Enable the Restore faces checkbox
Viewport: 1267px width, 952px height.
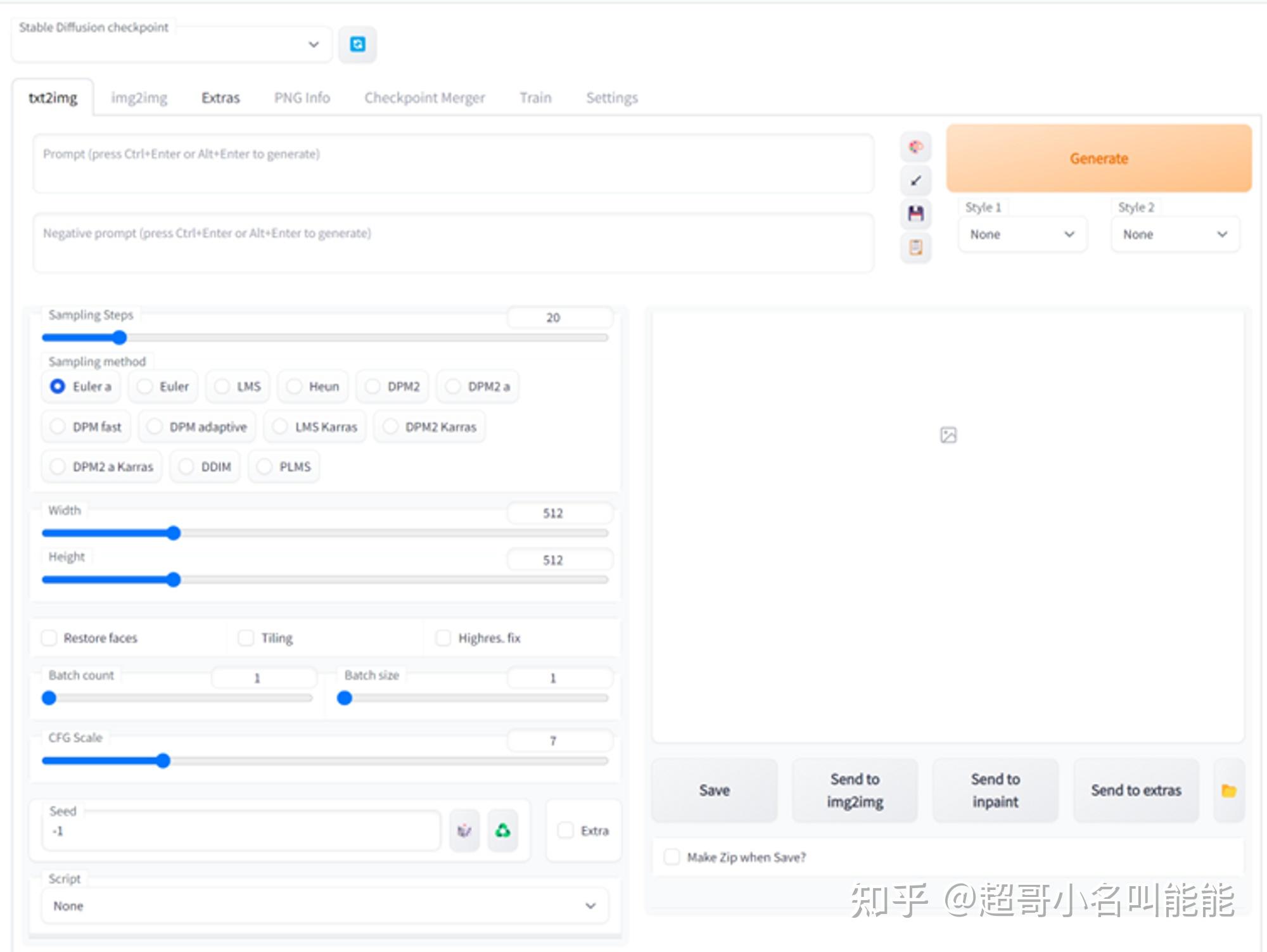point(49,638)
